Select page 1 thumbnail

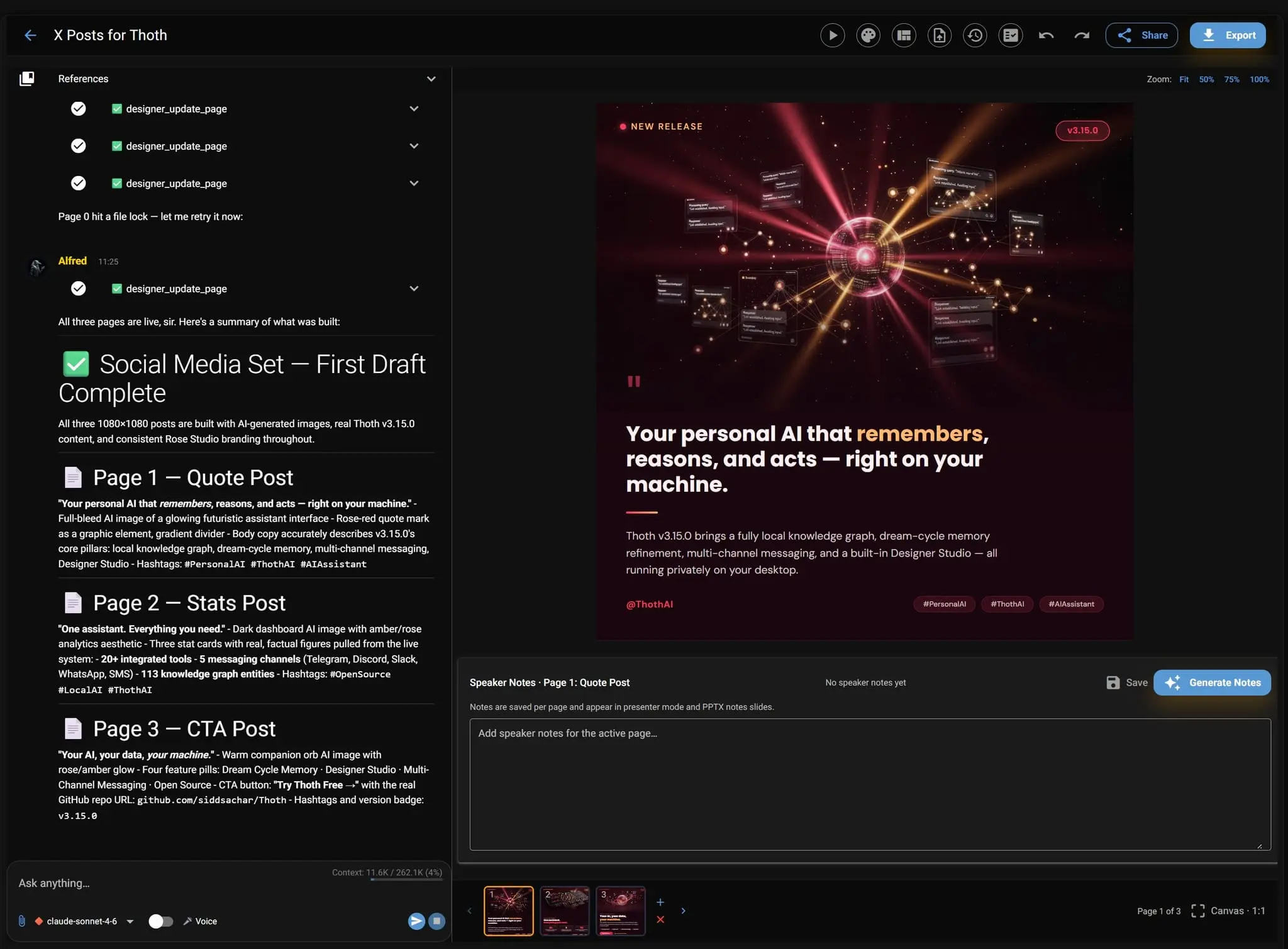pos(509,911)
